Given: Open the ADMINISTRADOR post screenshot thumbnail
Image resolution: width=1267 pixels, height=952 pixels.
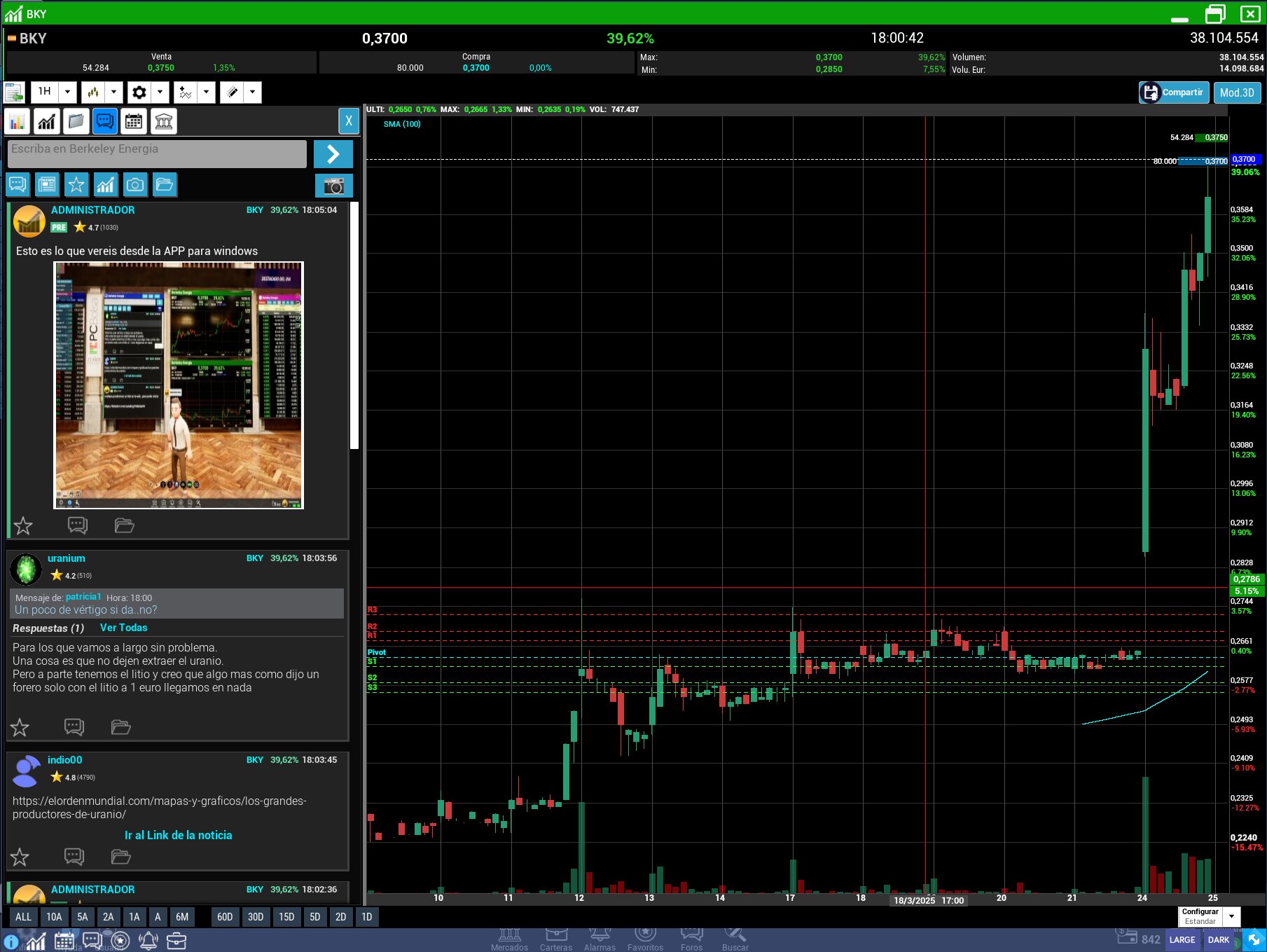Looking at the screenshot, I should click(x=179, y=385).
